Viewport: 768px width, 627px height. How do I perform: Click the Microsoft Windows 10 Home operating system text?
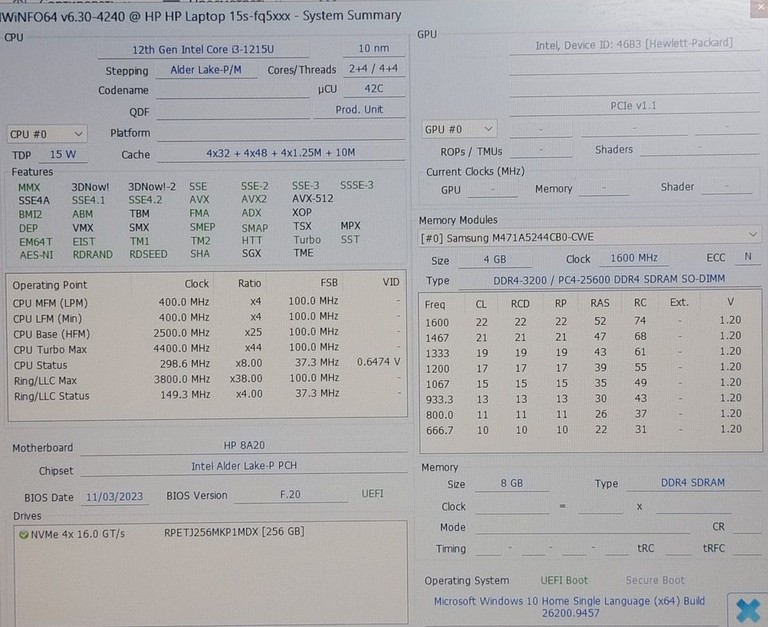[570, 607]
